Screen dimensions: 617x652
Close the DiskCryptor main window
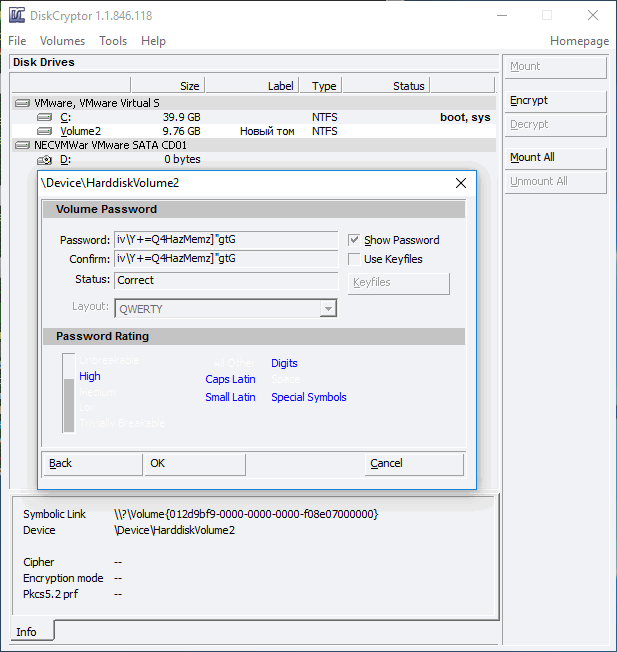coord(593,15)
